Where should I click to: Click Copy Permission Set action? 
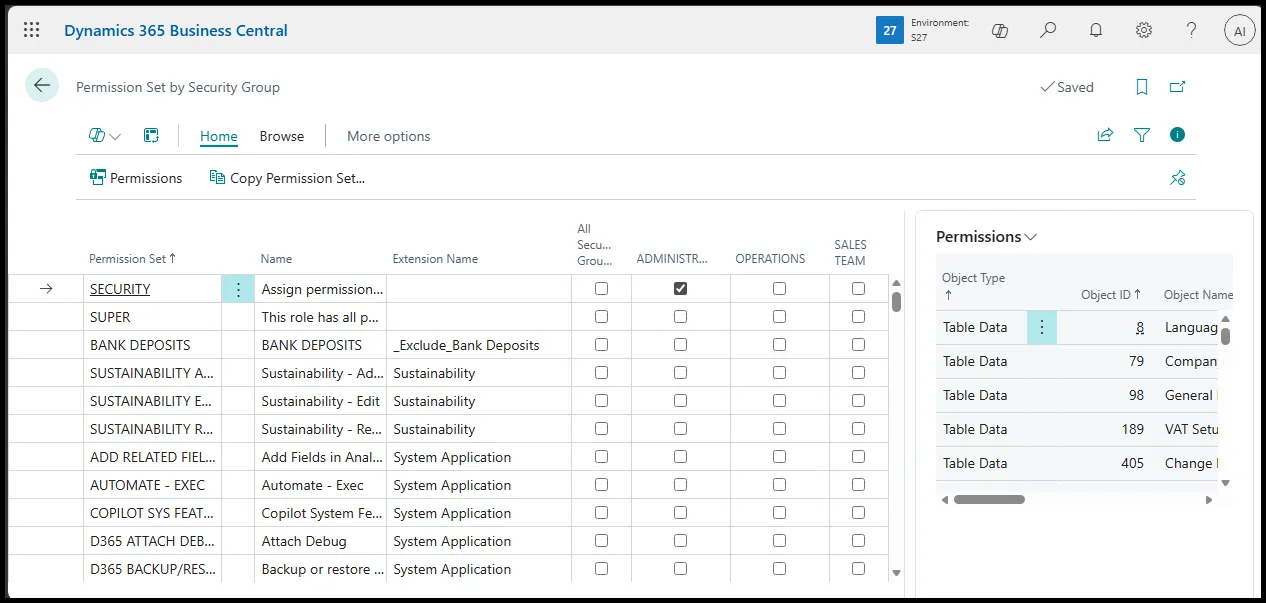(287, 178)
